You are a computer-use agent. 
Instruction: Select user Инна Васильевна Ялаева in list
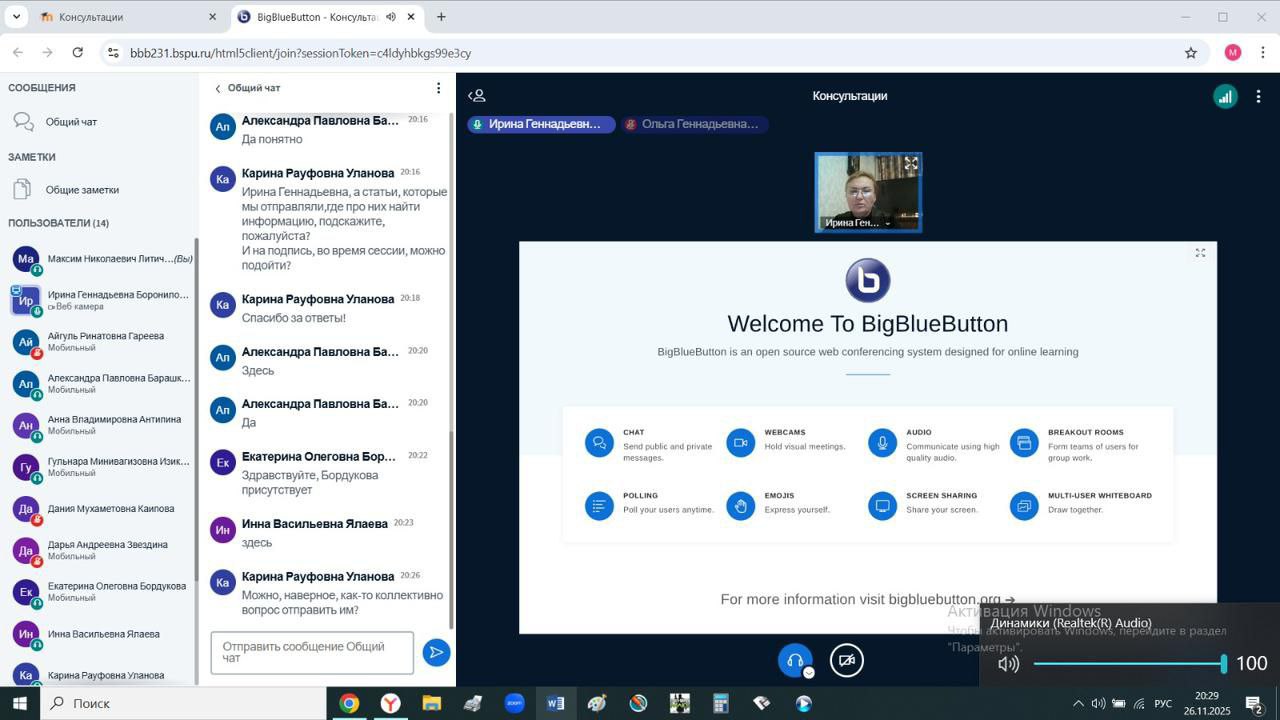103,634
